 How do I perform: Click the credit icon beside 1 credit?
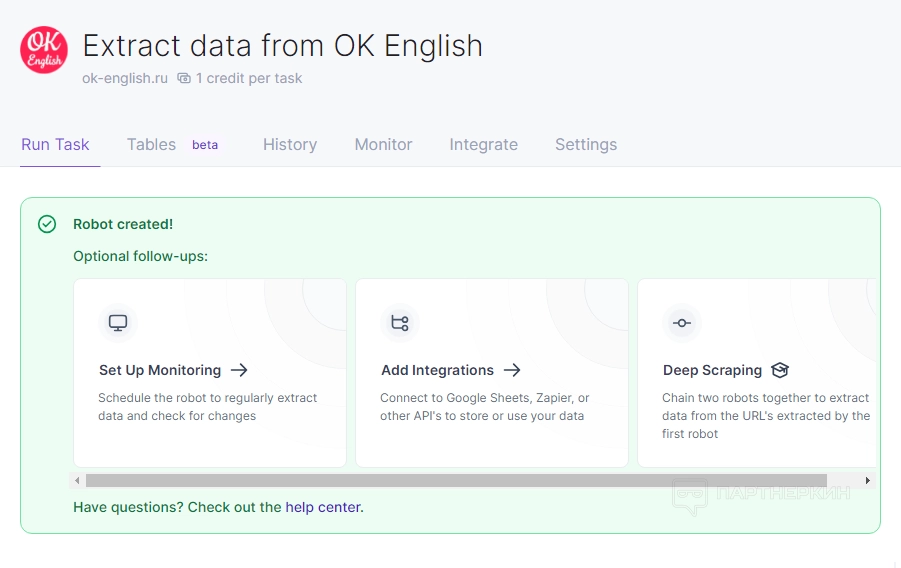[184, 78]
